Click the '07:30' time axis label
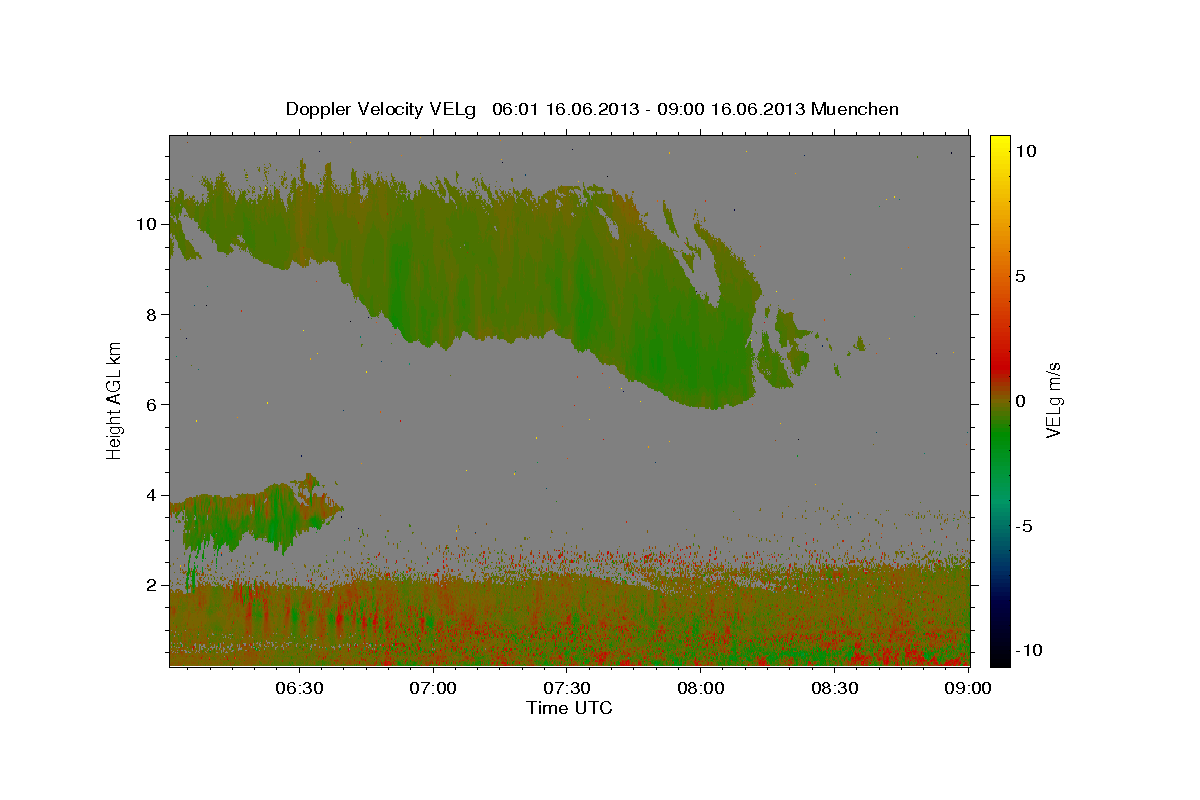This screenshot has height=800, width=1200. click(567, 689)
